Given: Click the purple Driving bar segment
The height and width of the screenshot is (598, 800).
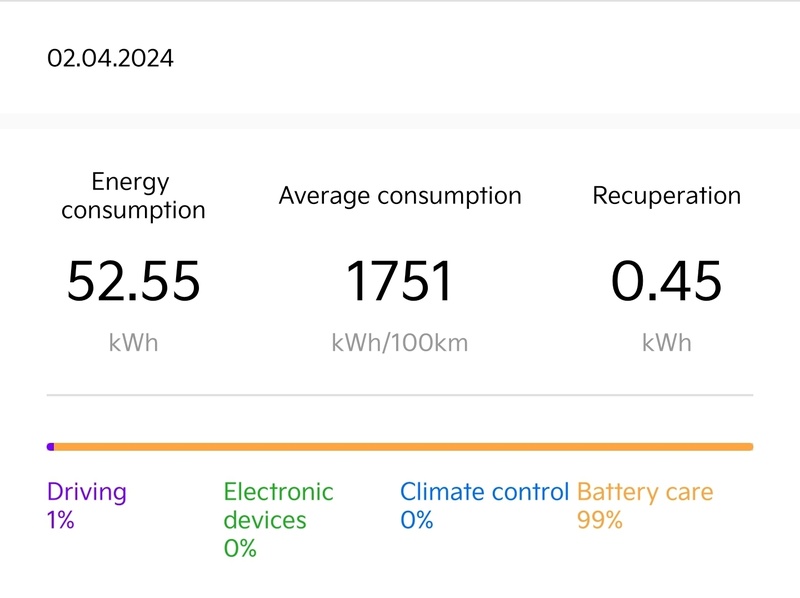Looking at the screenshot, I should (x=51, y=447).
